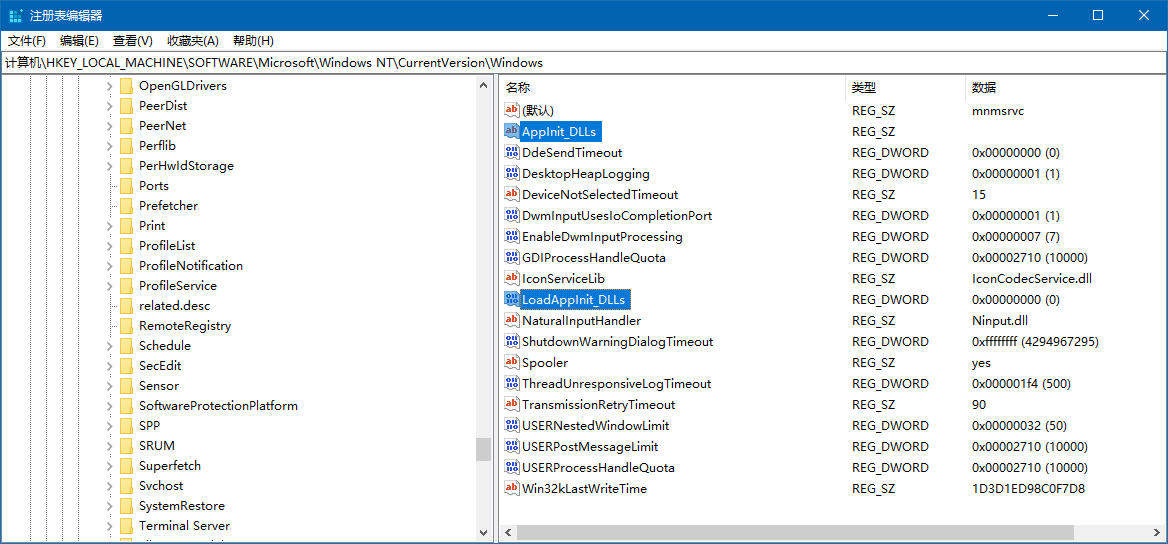Click tree pane scroll up arrow
Screen dimensions: 1168x544
tap(483, 86)
